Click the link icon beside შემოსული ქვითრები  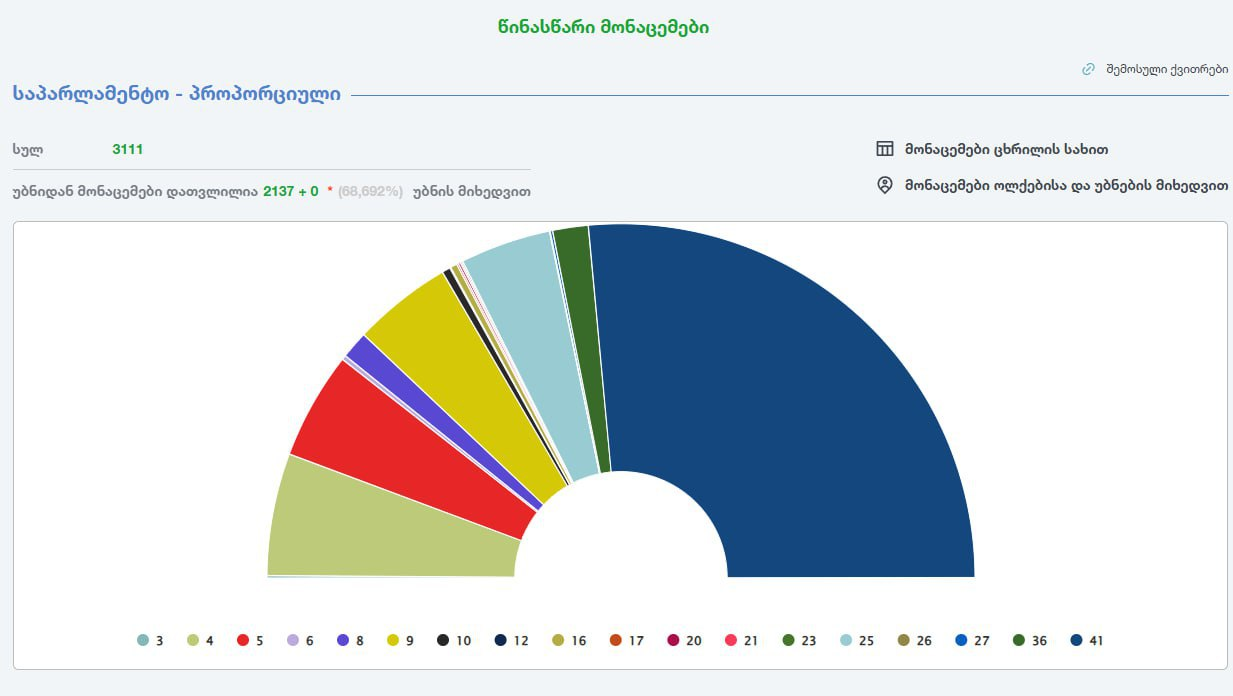1088,69
